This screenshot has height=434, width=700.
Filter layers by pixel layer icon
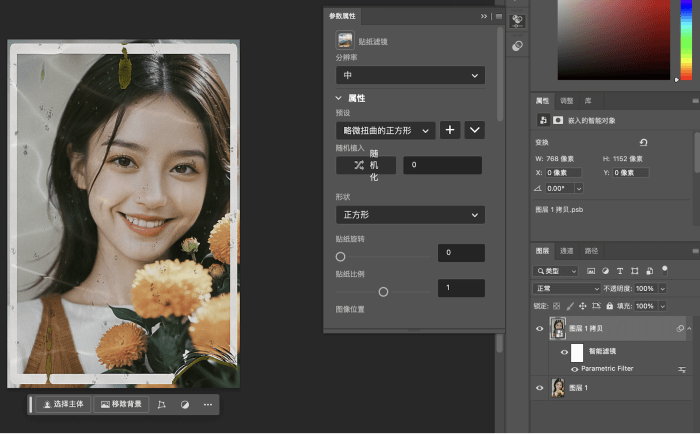point(591,271)
